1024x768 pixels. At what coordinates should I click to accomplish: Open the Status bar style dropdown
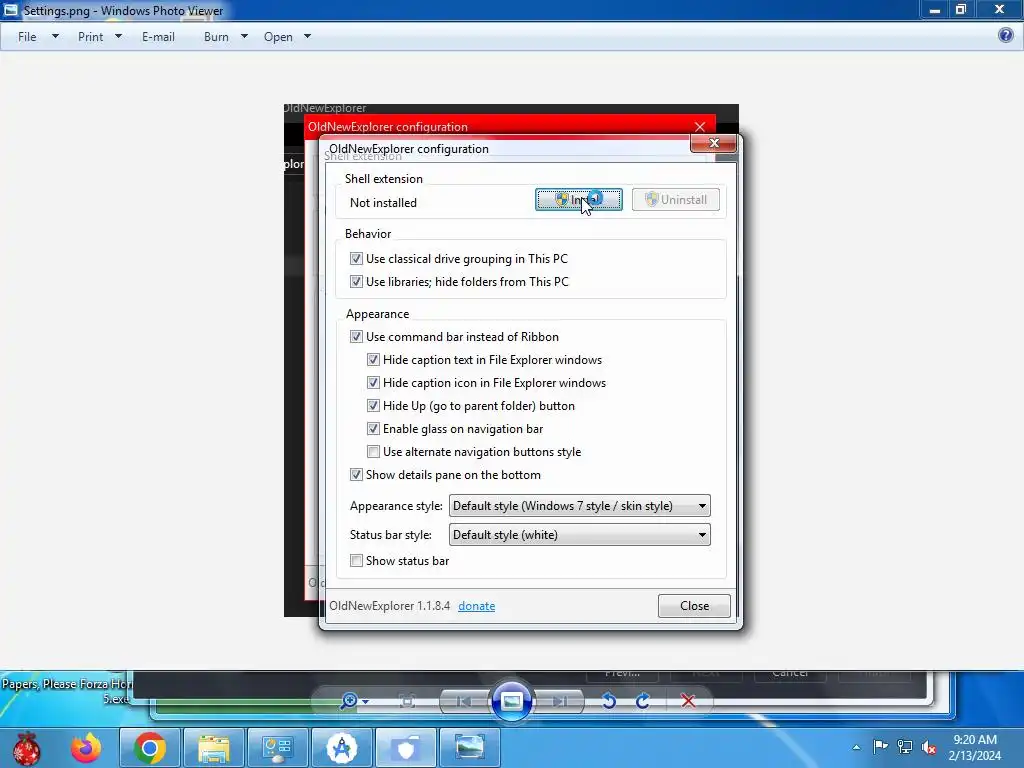579,535
